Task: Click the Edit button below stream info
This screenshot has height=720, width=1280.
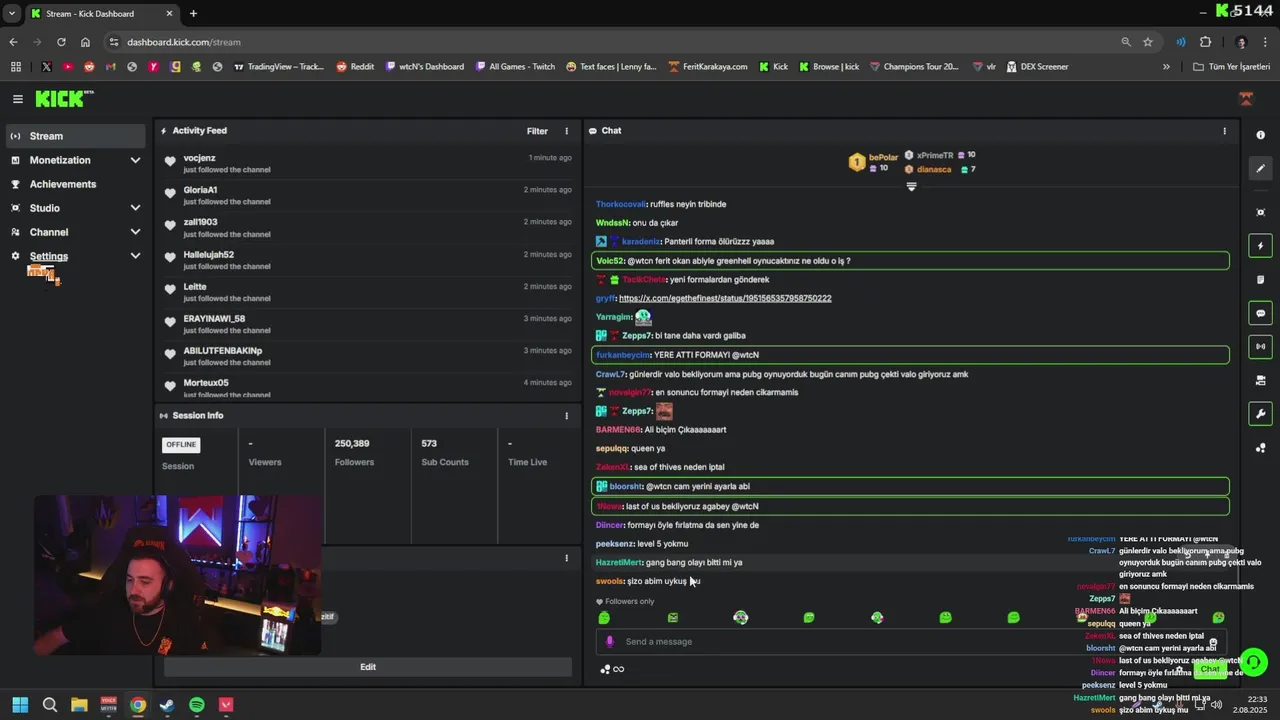Action: pos(368,667)
